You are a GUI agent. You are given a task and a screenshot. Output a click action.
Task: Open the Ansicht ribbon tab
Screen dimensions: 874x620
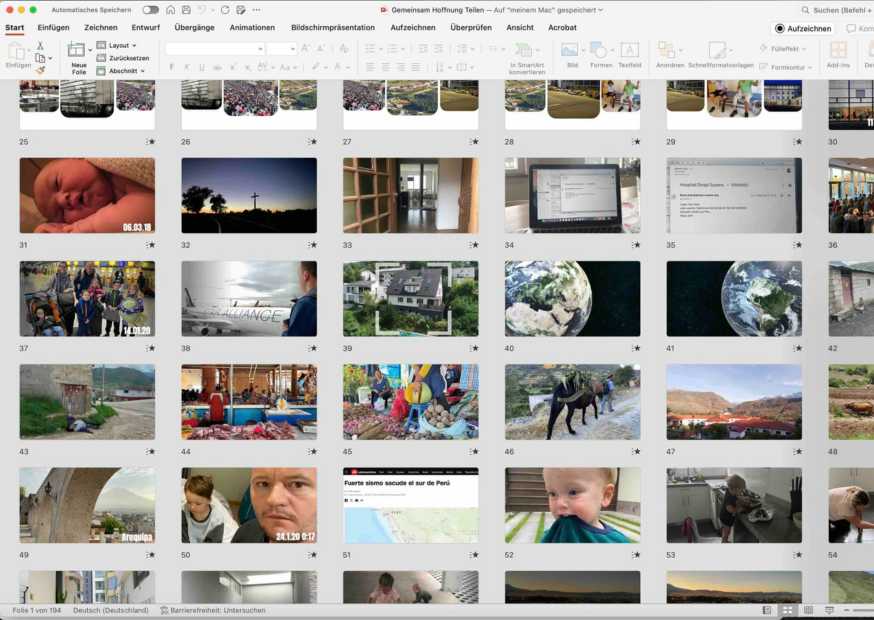520,27
